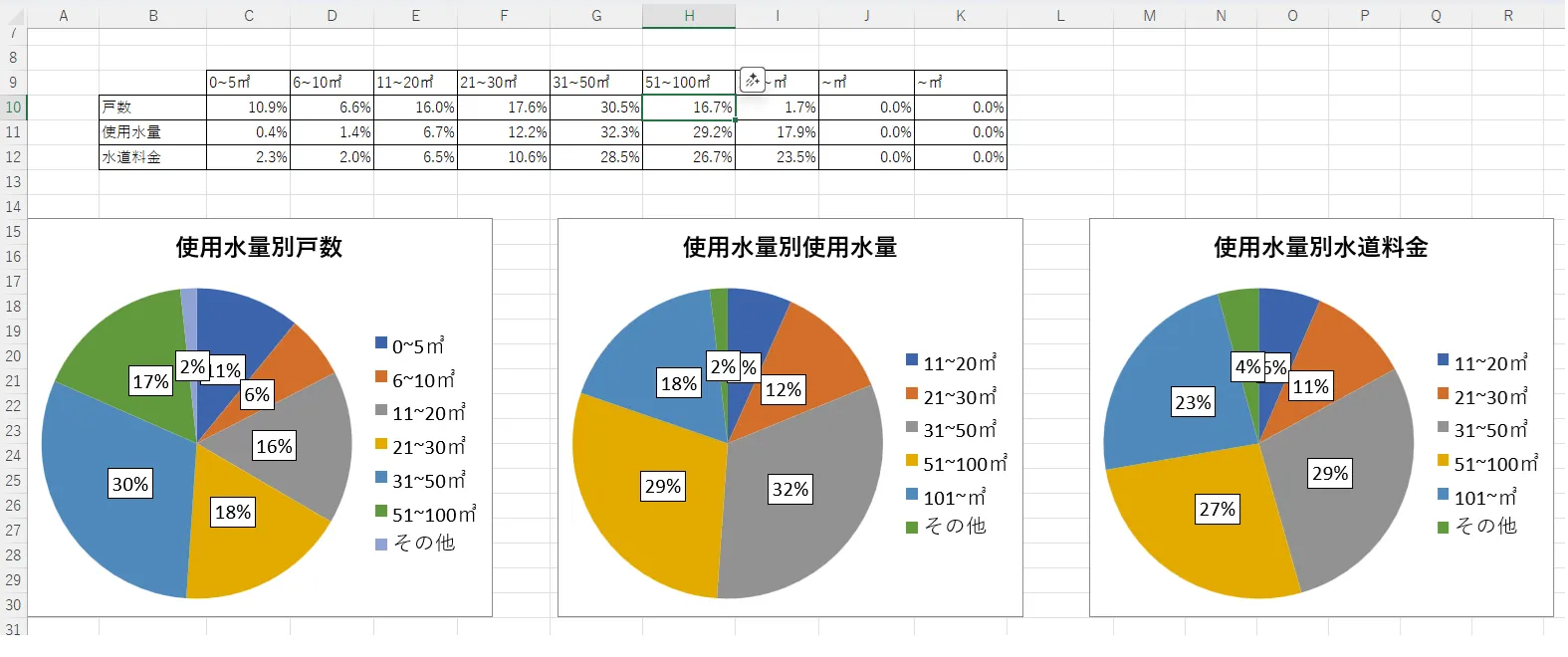Select header cell 0~5㎥ in the table

click(x=249, y=83)
